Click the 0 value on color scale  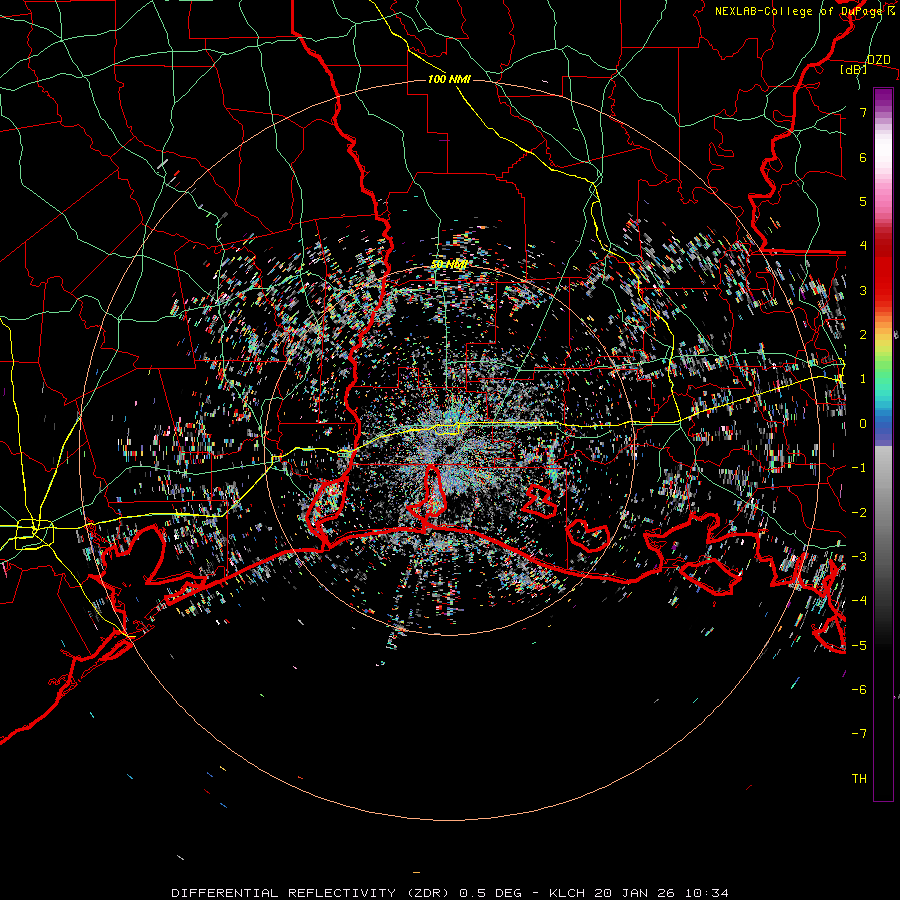[863, 424]
